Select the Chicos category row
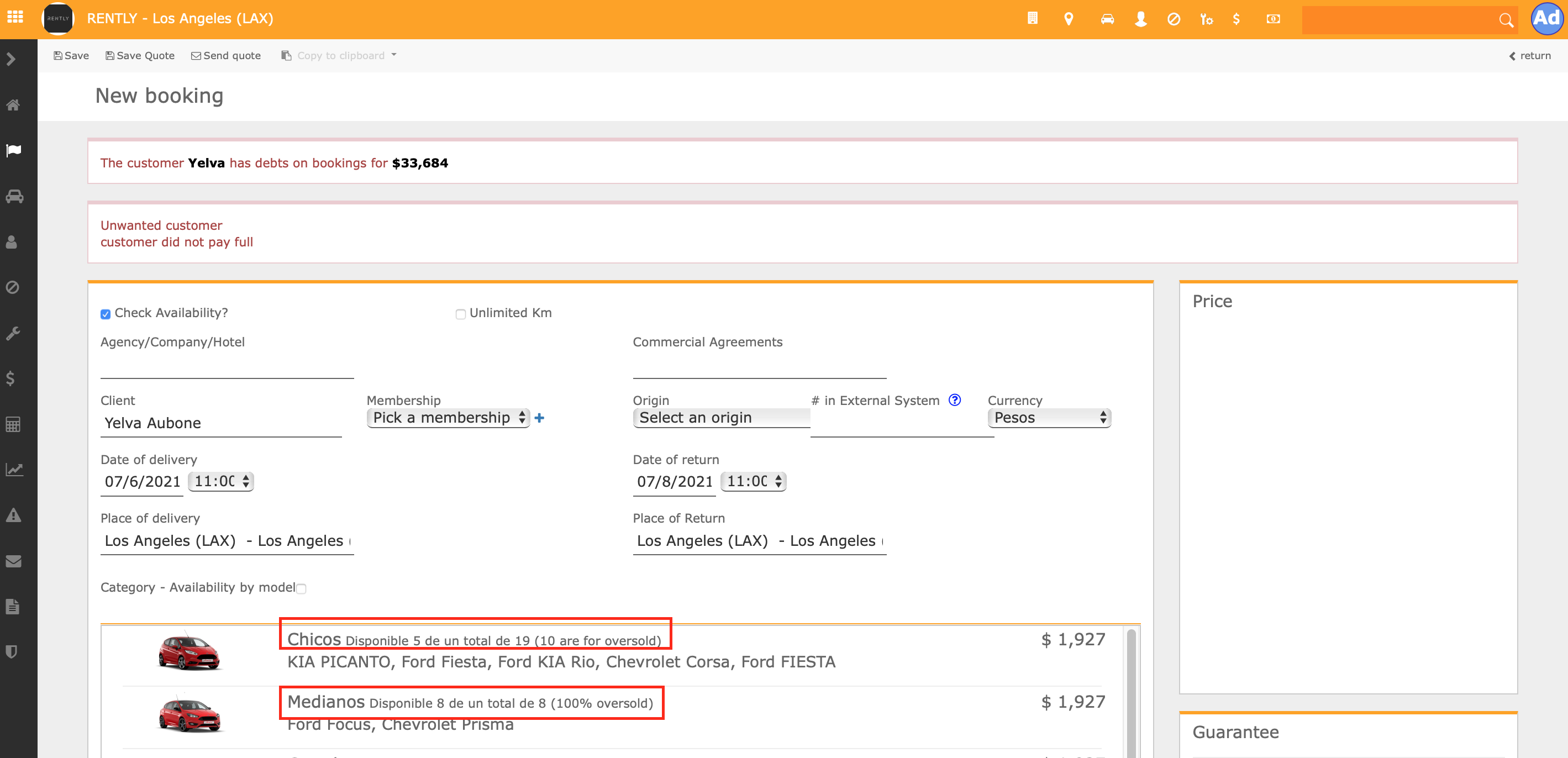The image size is (1568, 758). [612, 655]
